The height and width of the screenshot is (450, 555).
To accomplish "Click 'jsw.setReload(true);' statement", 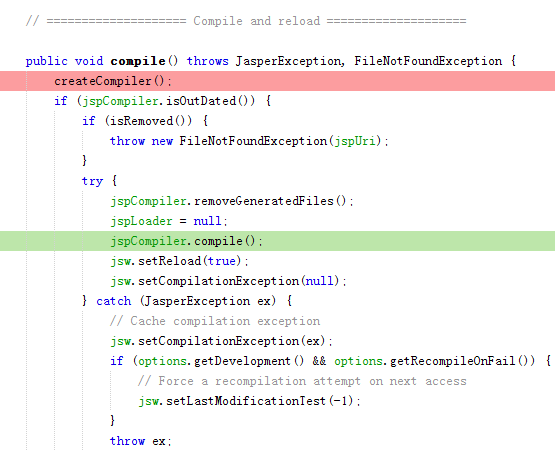I will [x=180, y=261].
